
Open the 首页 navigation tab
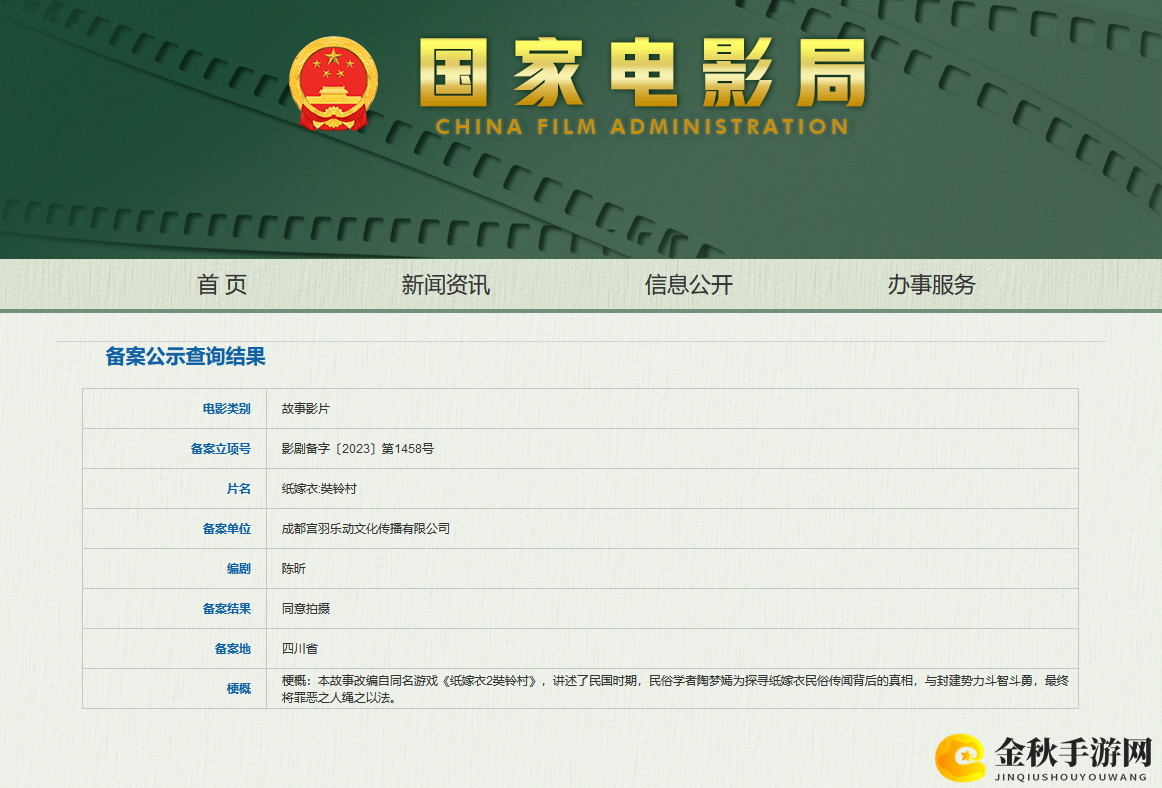222,285
